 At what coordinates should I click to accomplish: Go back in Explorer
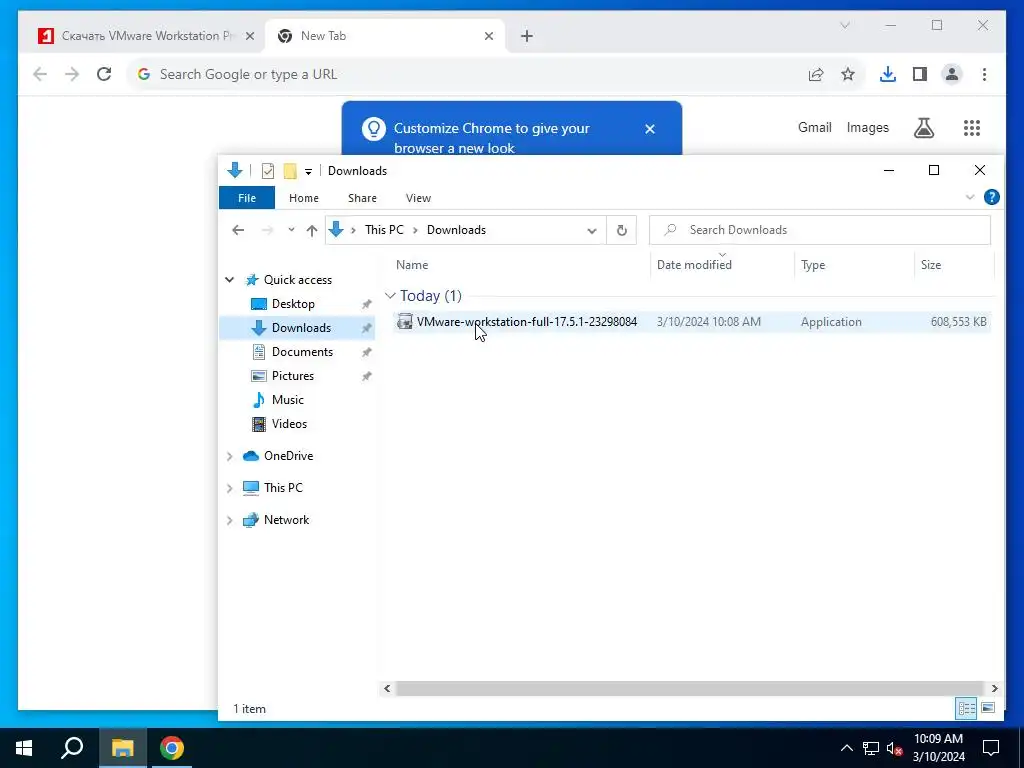(x=238, y=230)
